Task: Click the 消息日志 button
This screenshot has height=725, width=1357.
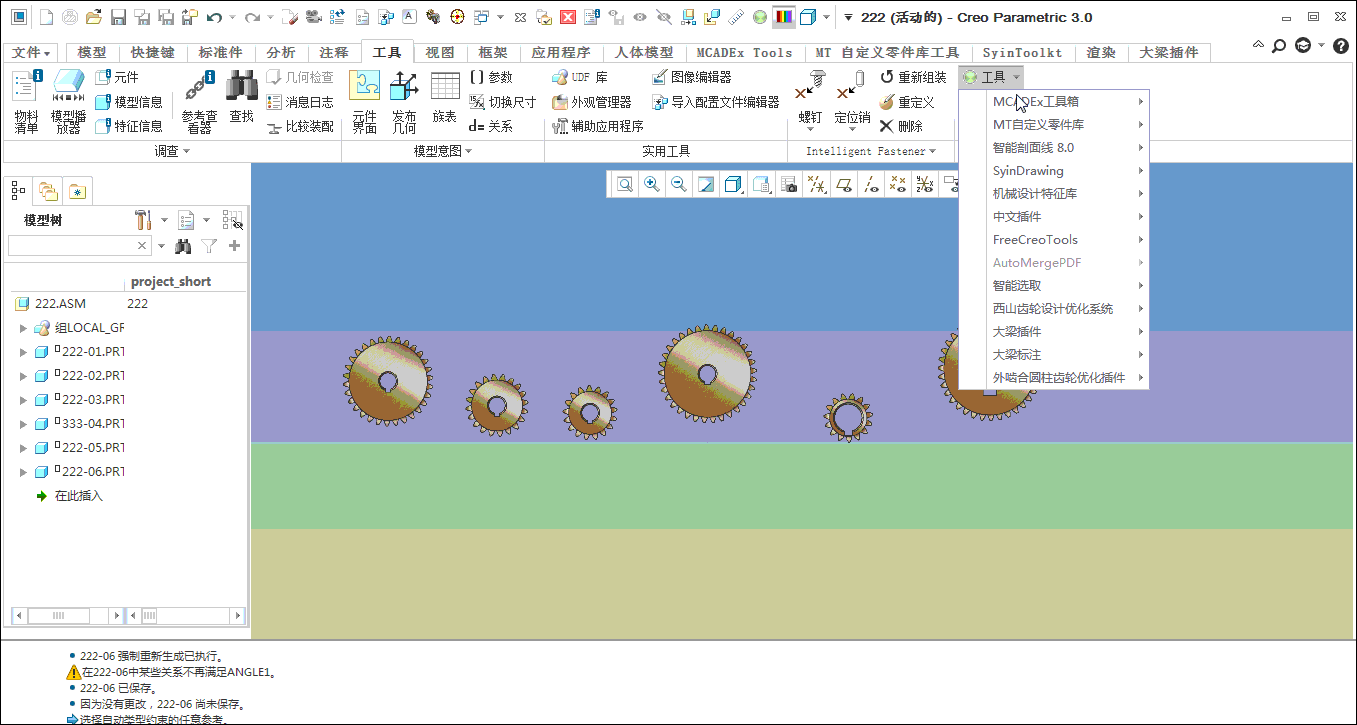Action: [x=300, y=102]
